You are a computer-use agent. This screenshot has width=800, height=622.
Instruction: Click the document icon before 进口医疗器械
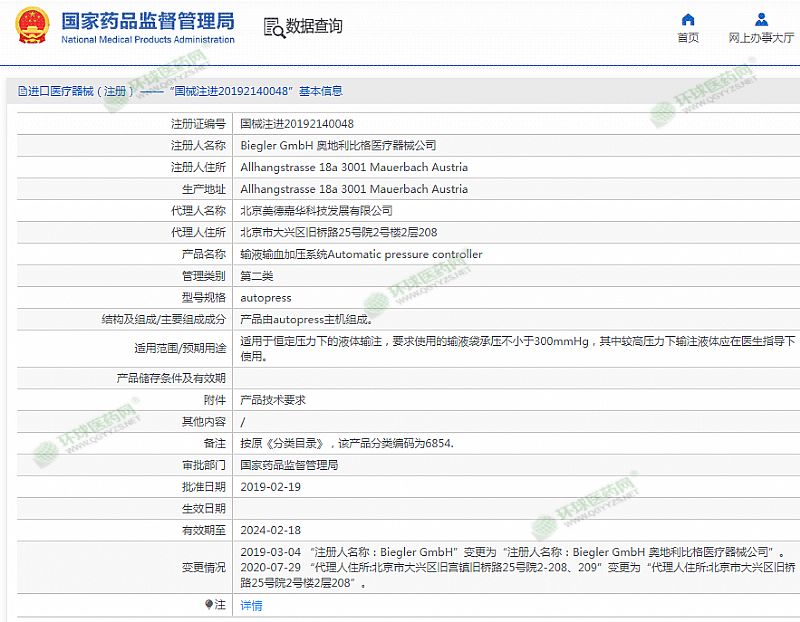click(x=21, y=91)
